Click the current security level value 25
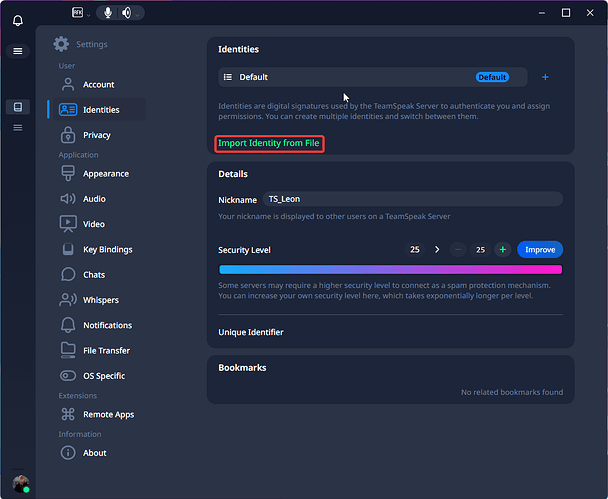This screenshot has height=499, width=608. coord(415,250)
